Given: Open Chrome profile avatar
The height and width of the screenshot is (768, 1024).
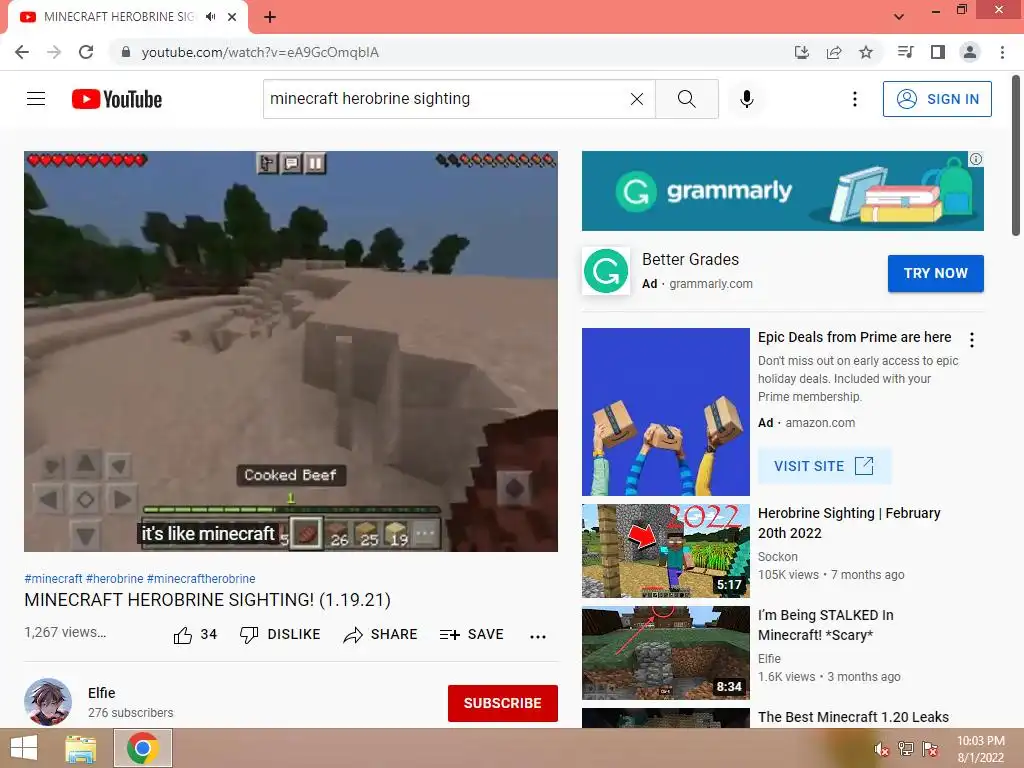Looking at the screenshot, I should 970,52.
